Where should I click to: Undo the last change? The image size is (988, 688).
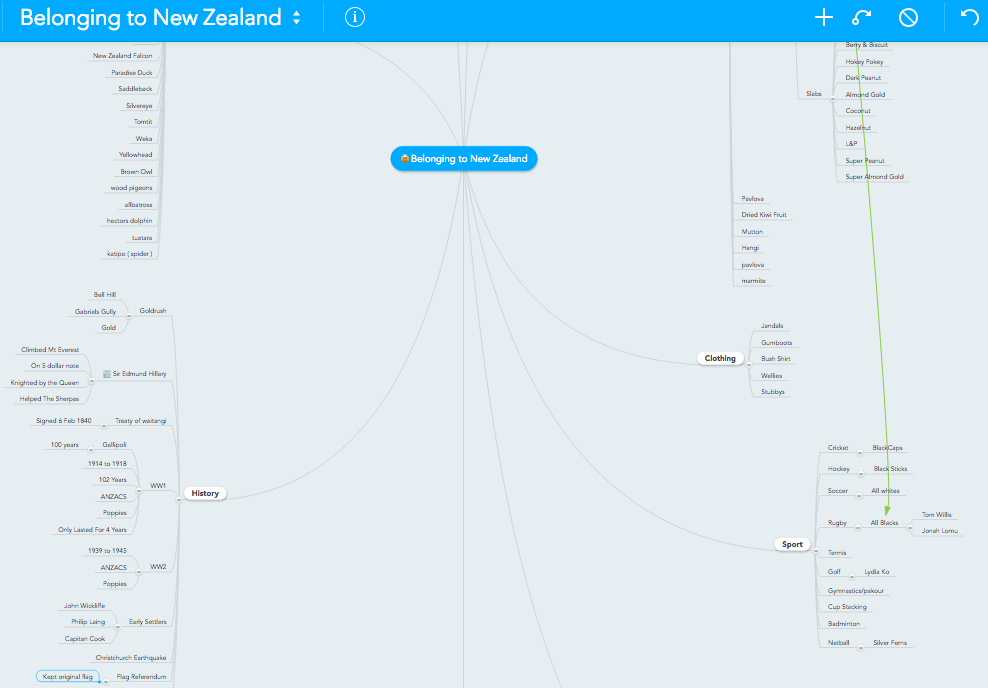[x=968, y=17]
